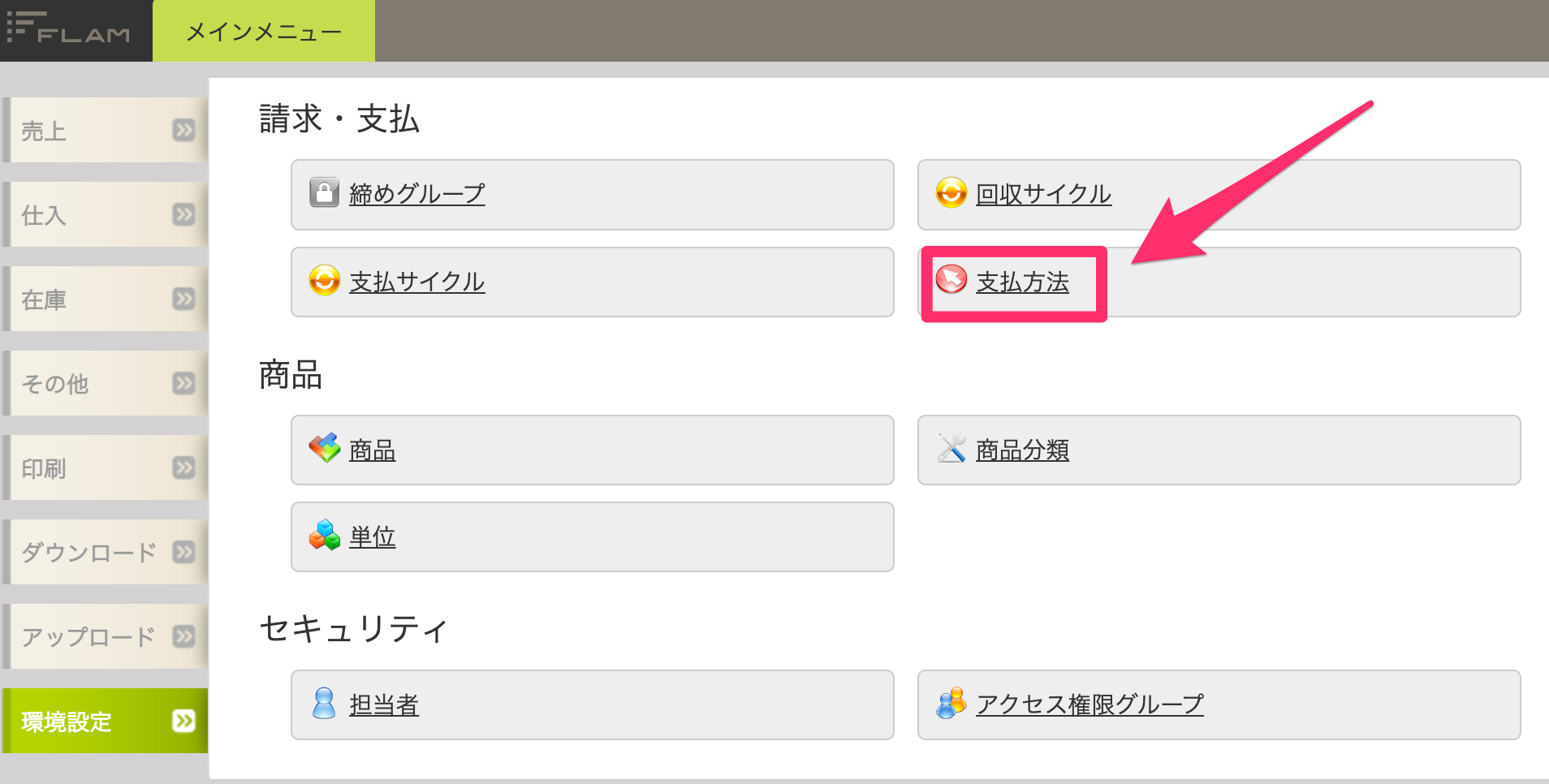This screenshot has height=784, width=1549.
Task: Click the colorful product icon beside 商品
Action: tap(324, 448)
